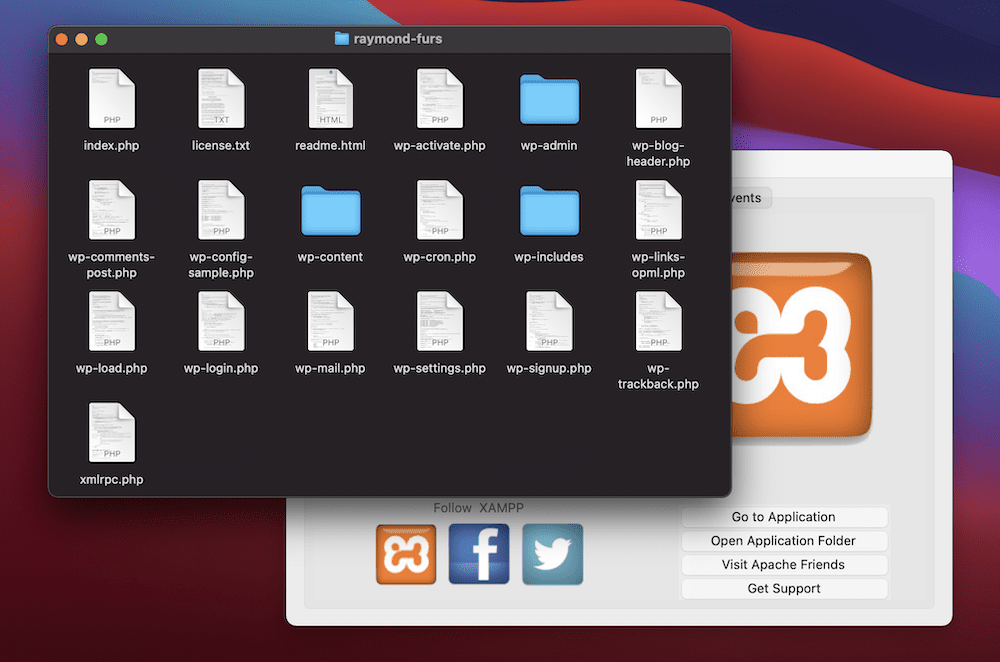
Task: Click the large XAMPP logo graphic
Action: click(806, 346)
